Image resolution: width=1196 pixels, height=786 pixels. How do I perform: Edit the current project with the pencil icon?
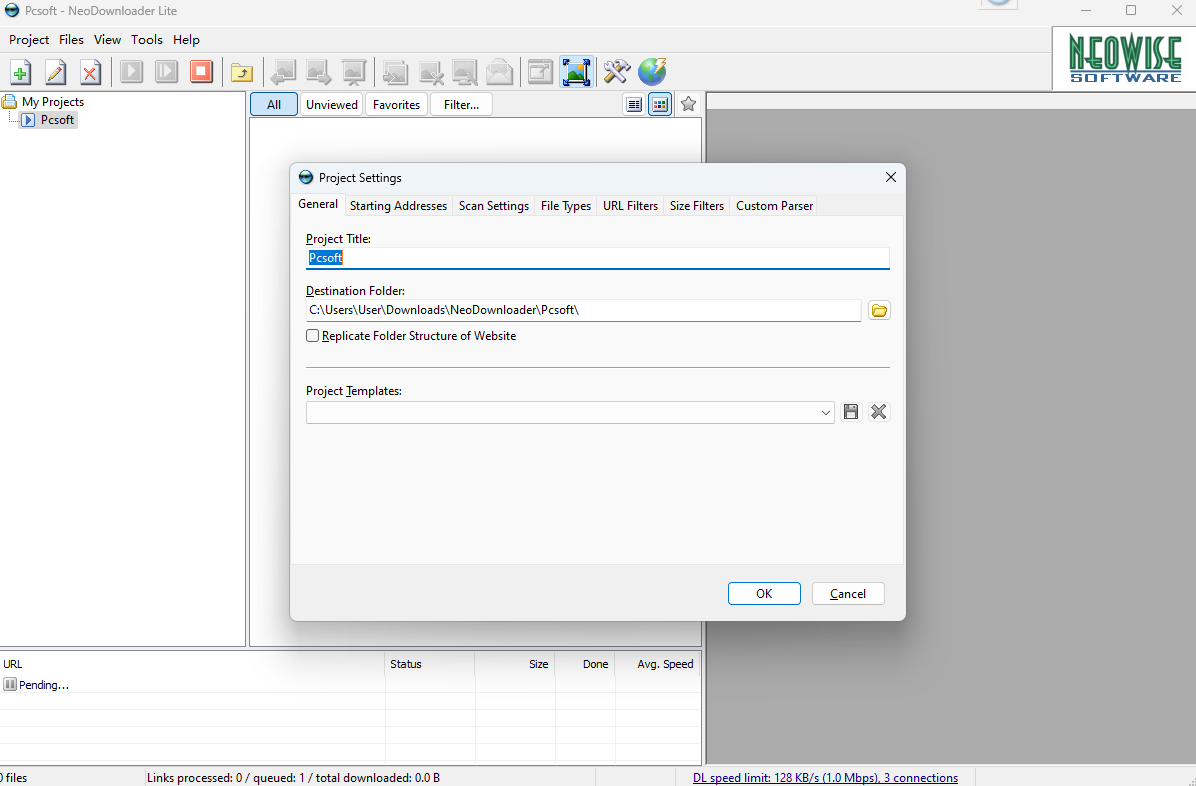[x=55, y=72]
